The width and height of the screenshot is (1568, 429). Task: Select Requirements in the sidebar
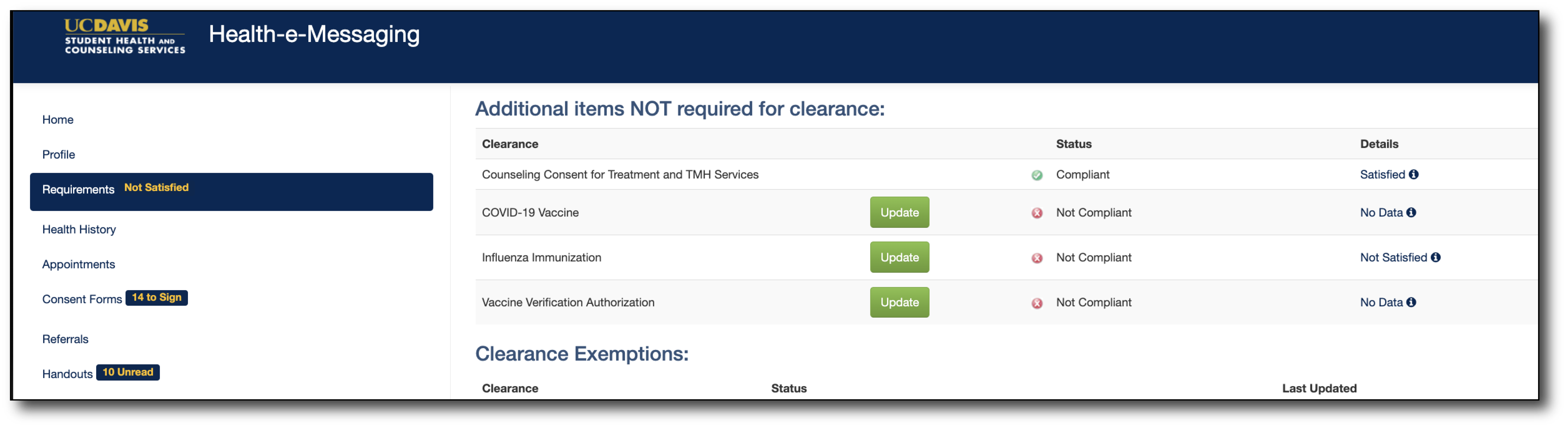coord(79,190)
